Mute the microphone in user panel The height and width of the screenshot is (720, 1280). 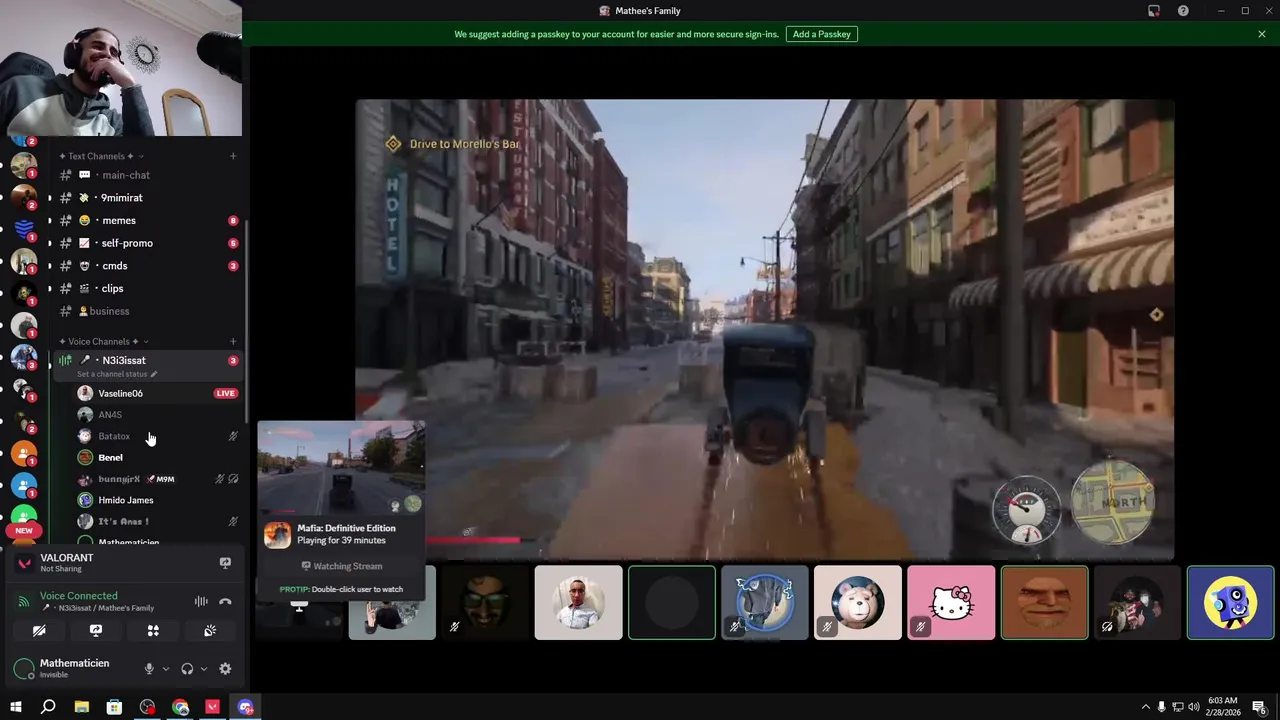(149, 669)
